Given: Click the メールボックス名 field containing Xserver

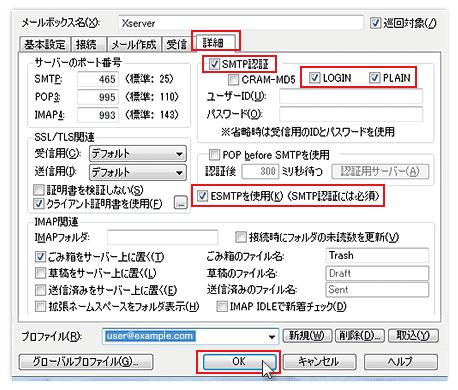Looking at the screenshot, I should pyautogui.click(x=241, y=23).
